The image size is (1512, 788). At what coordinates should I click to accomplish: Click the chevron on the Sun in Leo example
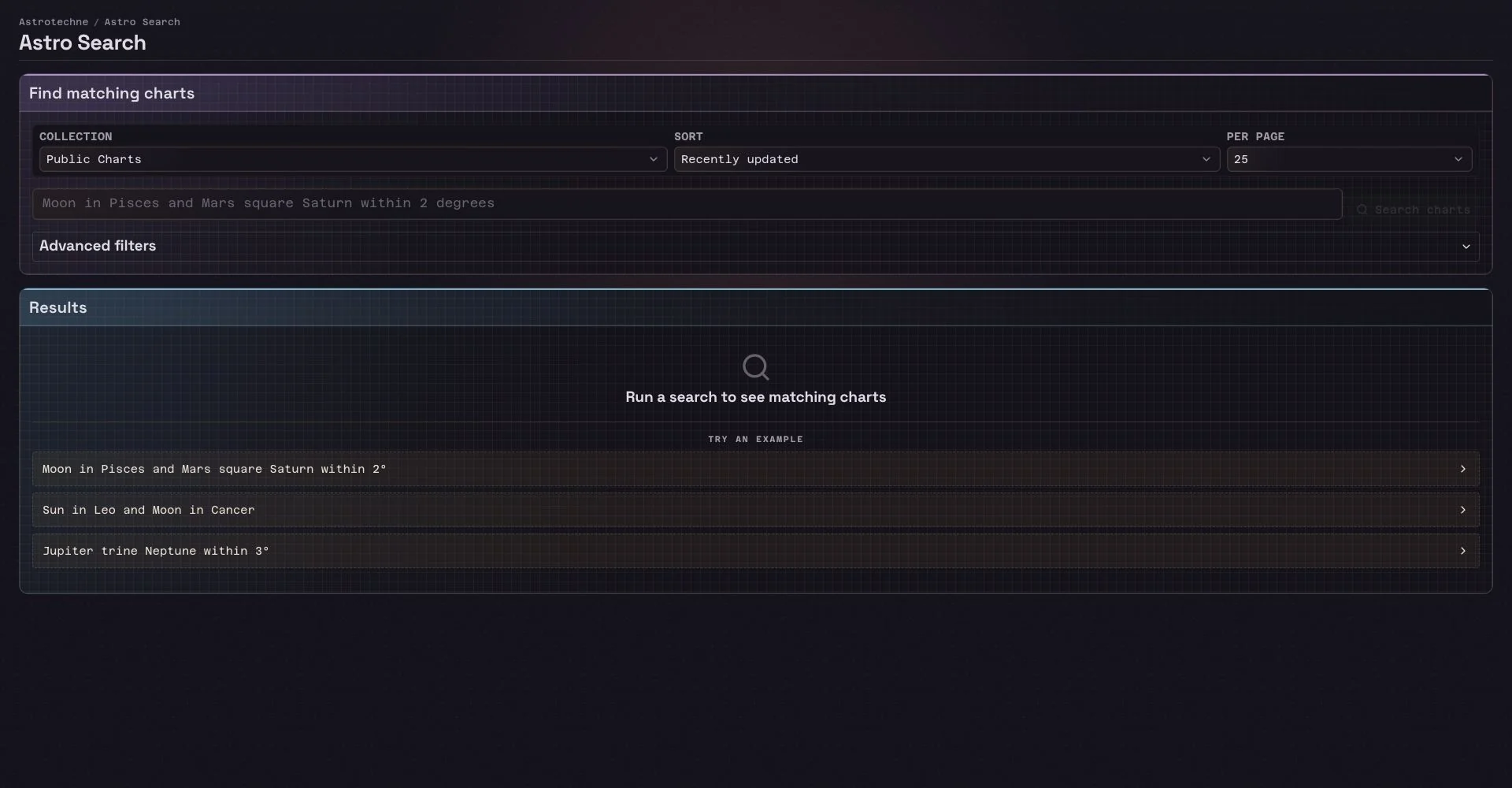pos(1462,510)
